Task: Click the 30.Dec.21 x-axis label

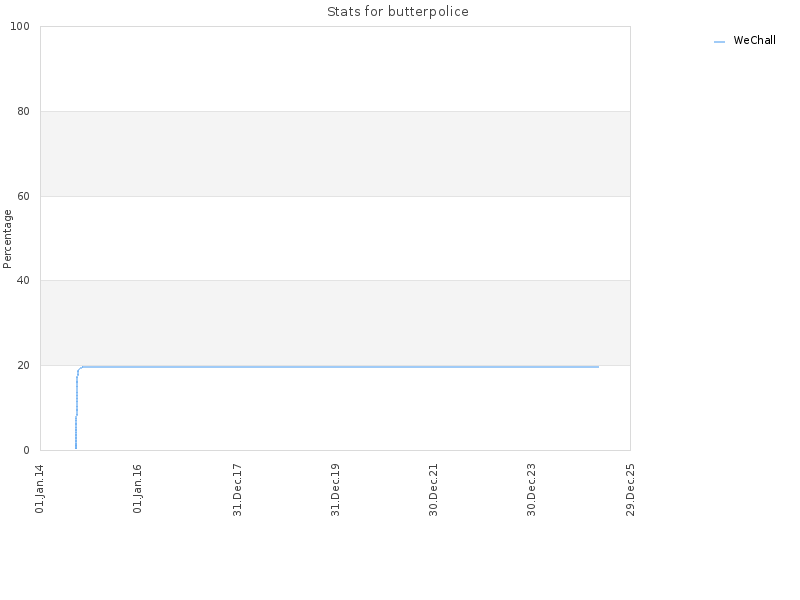Action: coord(434,490)
